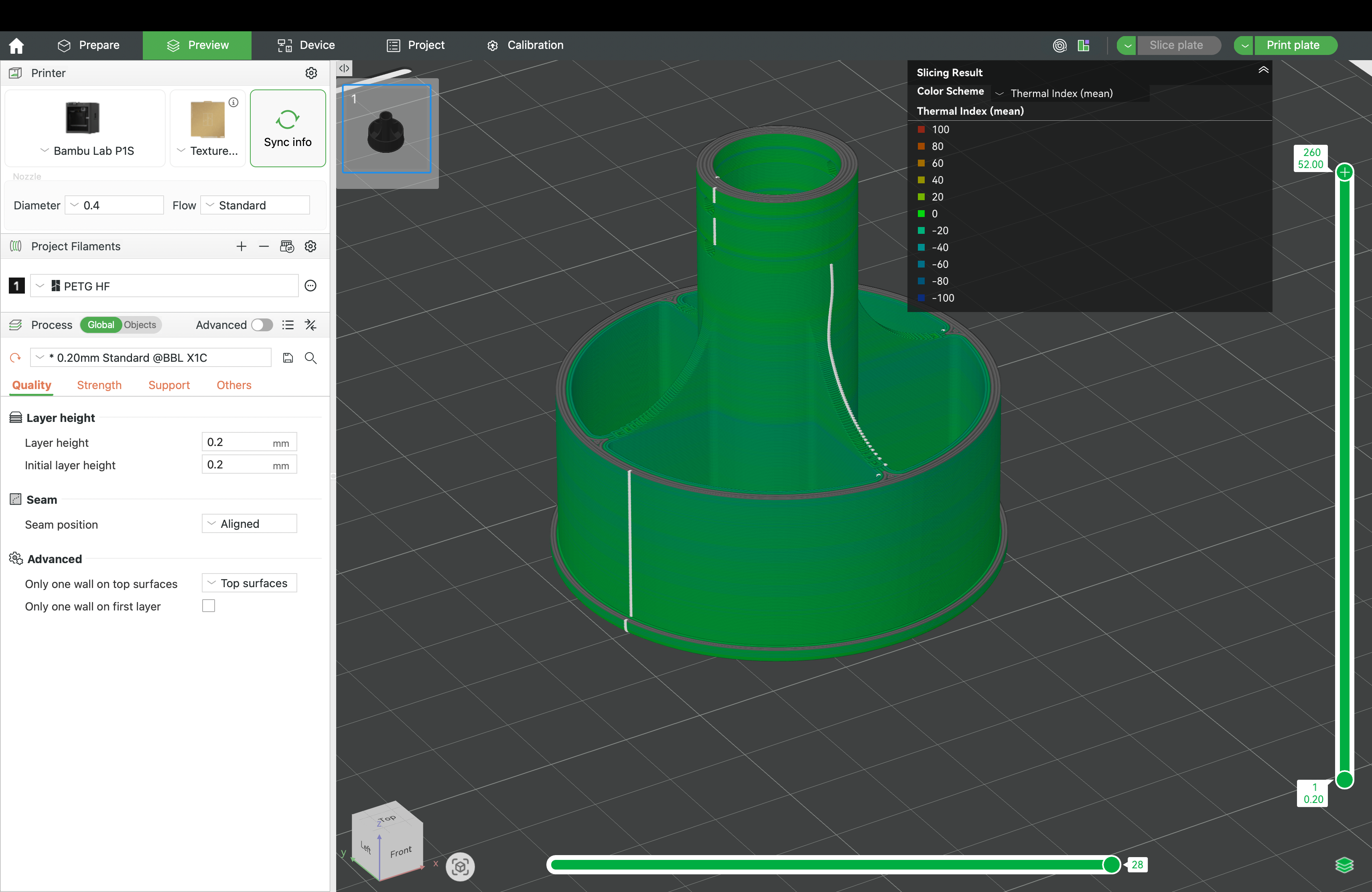The width and height of the screenshot is (1372, 892).
Task: Add a filament with the plus icon
Action: [241, 246]
